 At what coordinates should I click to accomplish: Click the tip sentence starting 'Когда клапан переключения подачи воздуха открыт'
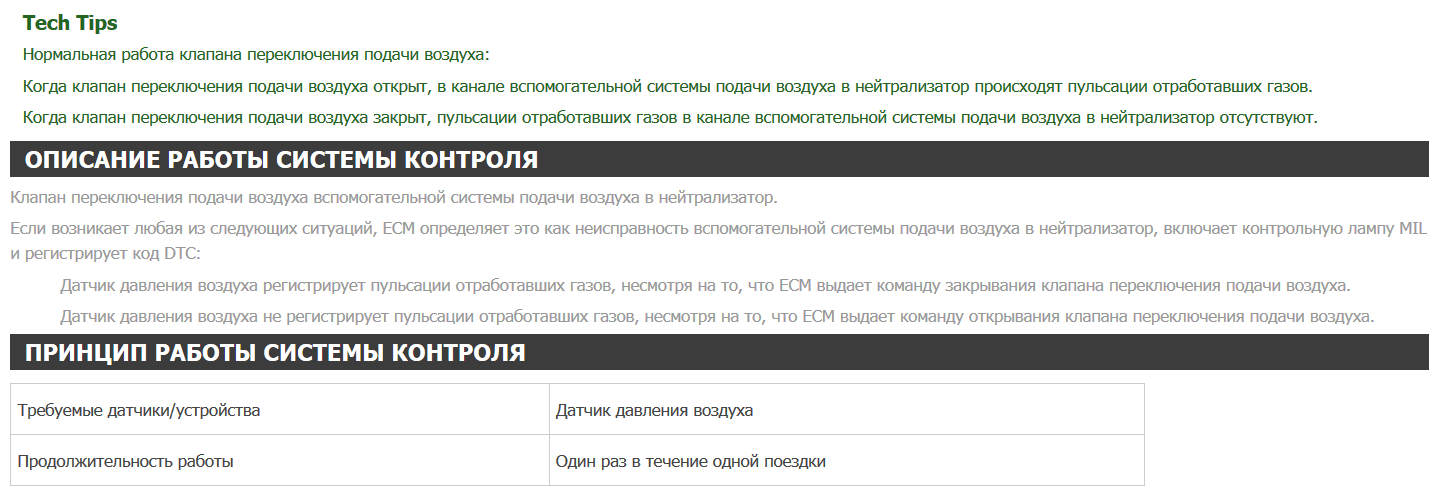[x=667, y=86]
